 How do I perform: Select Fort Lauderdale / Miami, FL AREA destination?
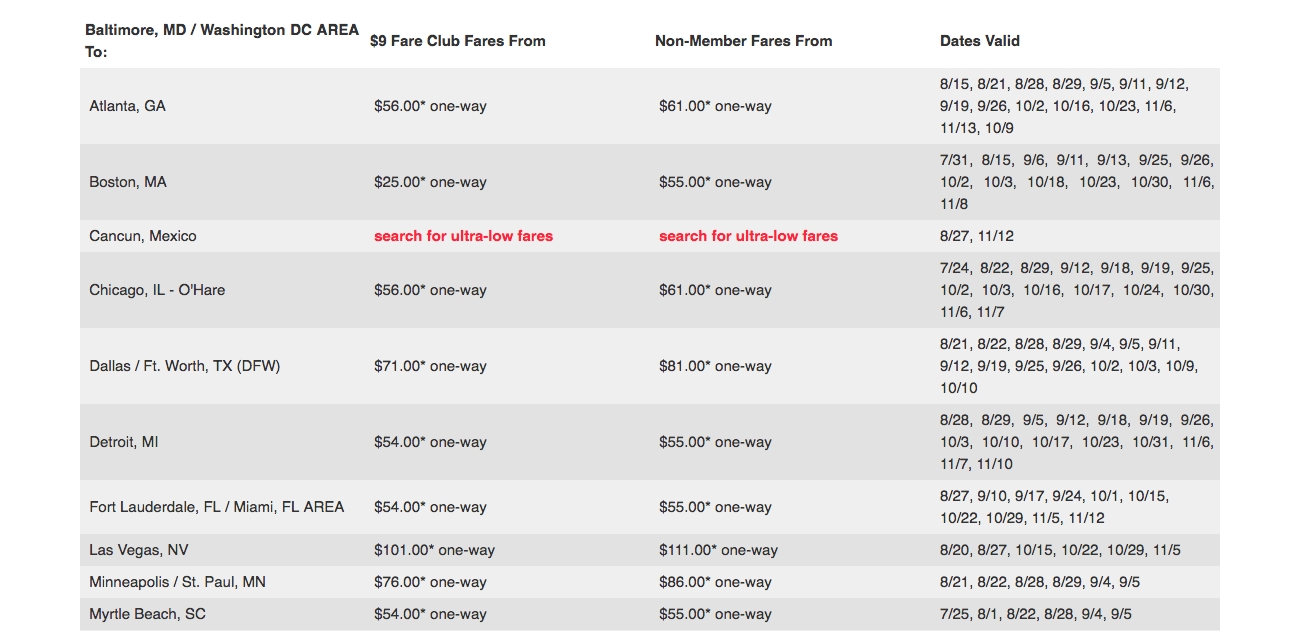click(x=216, y=507)
